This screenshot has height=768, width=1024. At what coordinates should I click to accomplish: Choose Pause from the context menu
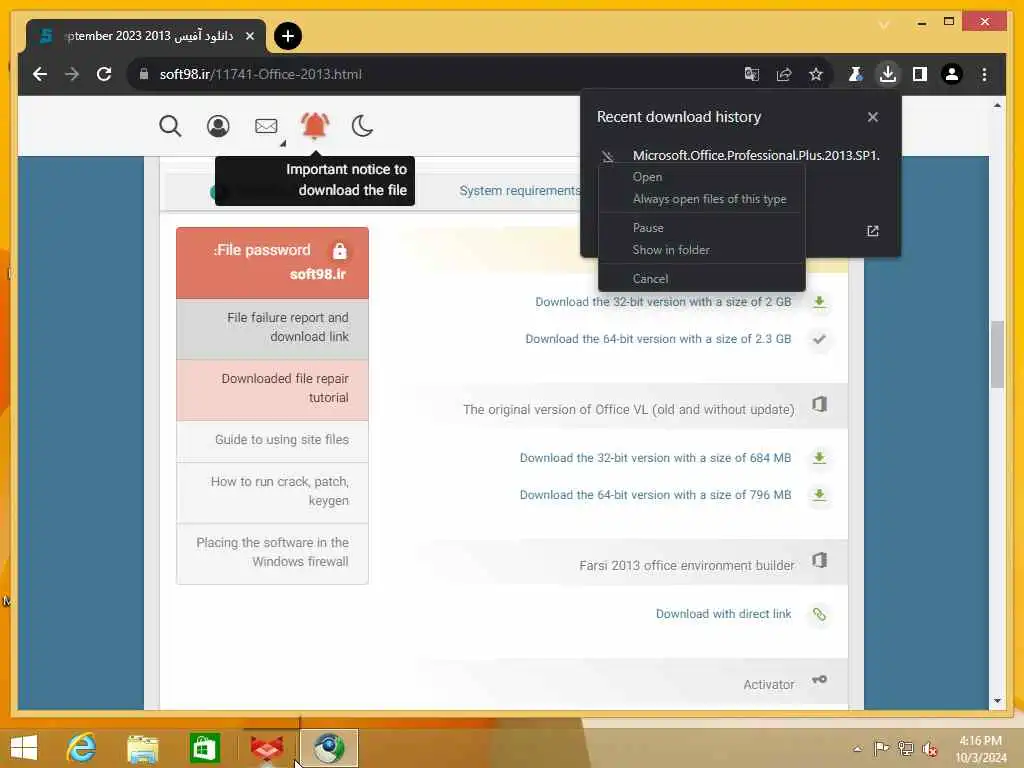(648, 228)
